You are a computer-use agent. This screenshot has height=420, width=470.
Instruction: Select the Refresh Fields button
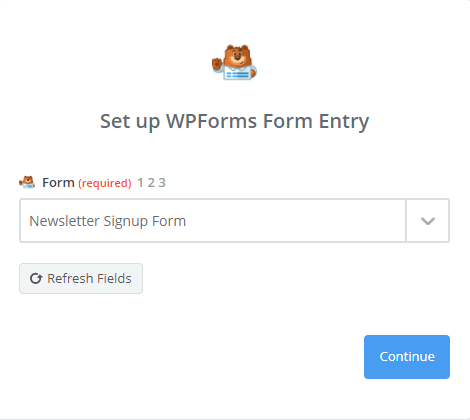[81, 278]
